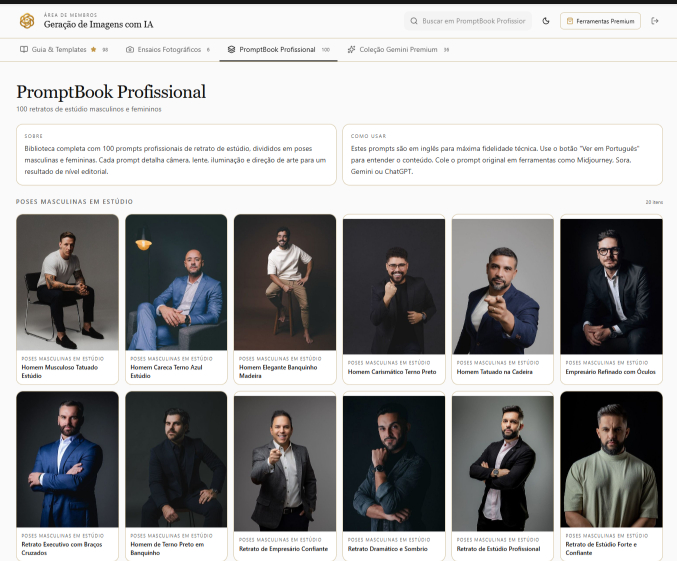Open Retrato Executivo com Braços Cruzados image

[67, 459]
